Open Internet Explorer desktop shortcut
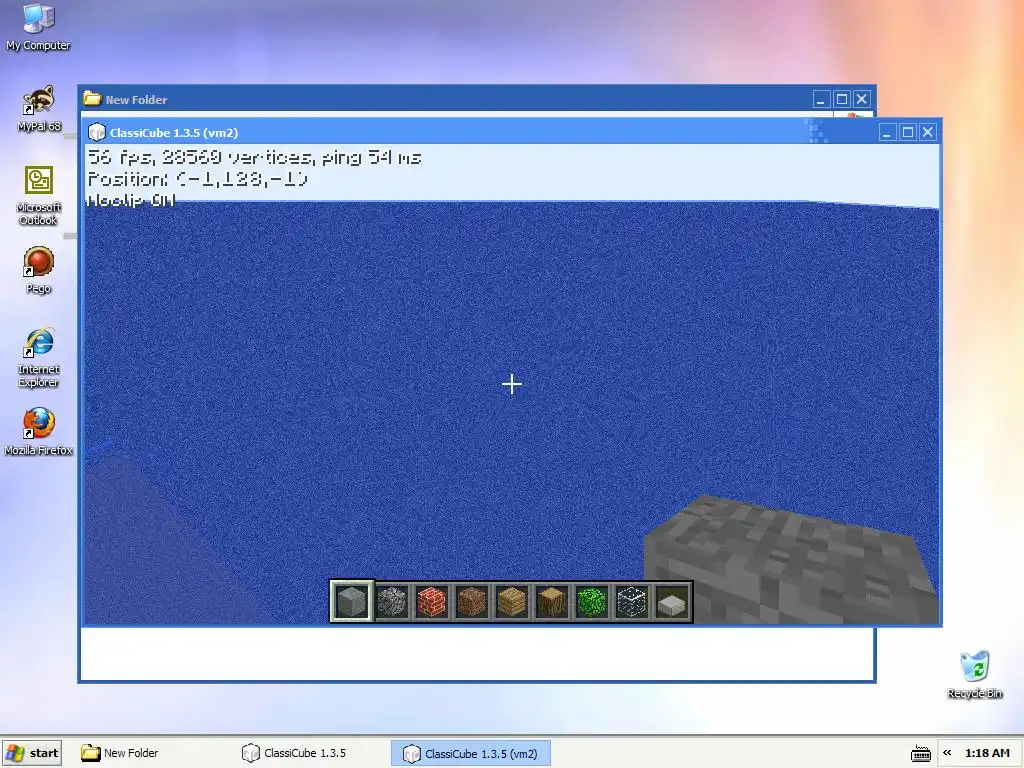The width and height of the screenshot is (1024, 768). point(39,358)
